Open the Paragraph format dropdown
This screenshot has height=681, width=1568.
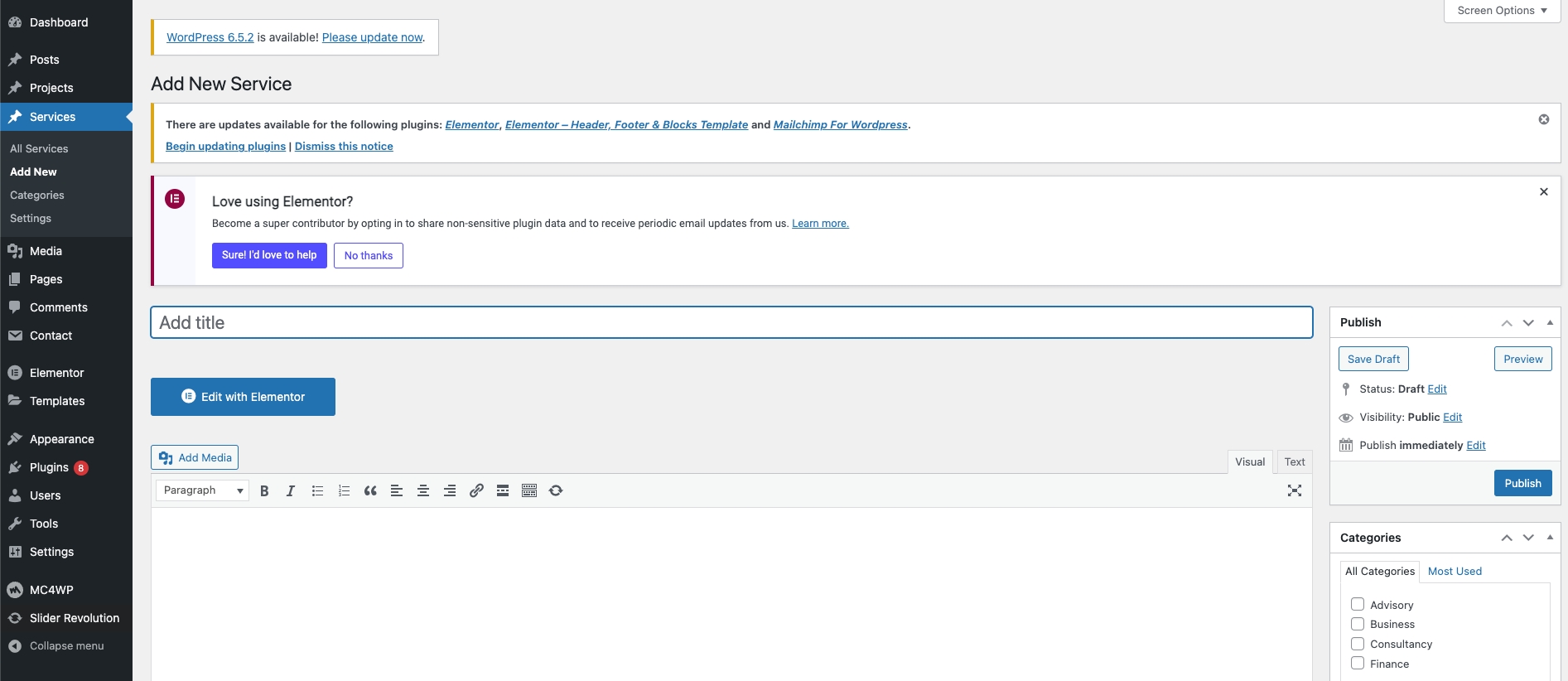pos(202,490)
